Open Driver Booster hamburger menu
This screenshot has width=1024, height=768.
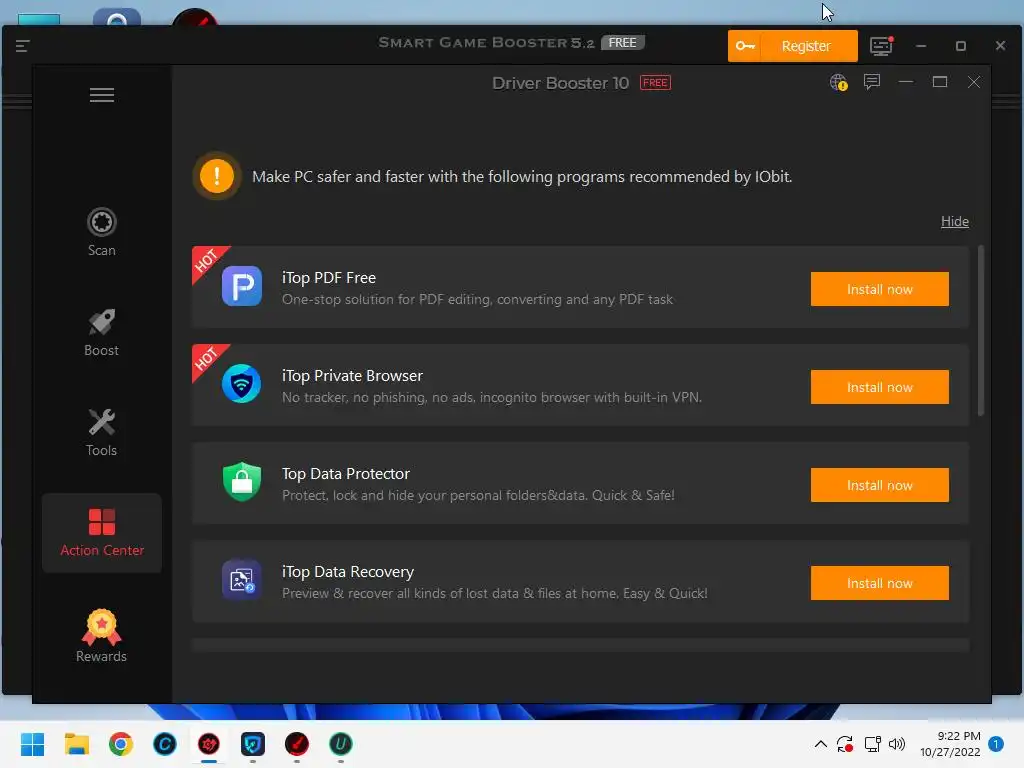[102, 95]
